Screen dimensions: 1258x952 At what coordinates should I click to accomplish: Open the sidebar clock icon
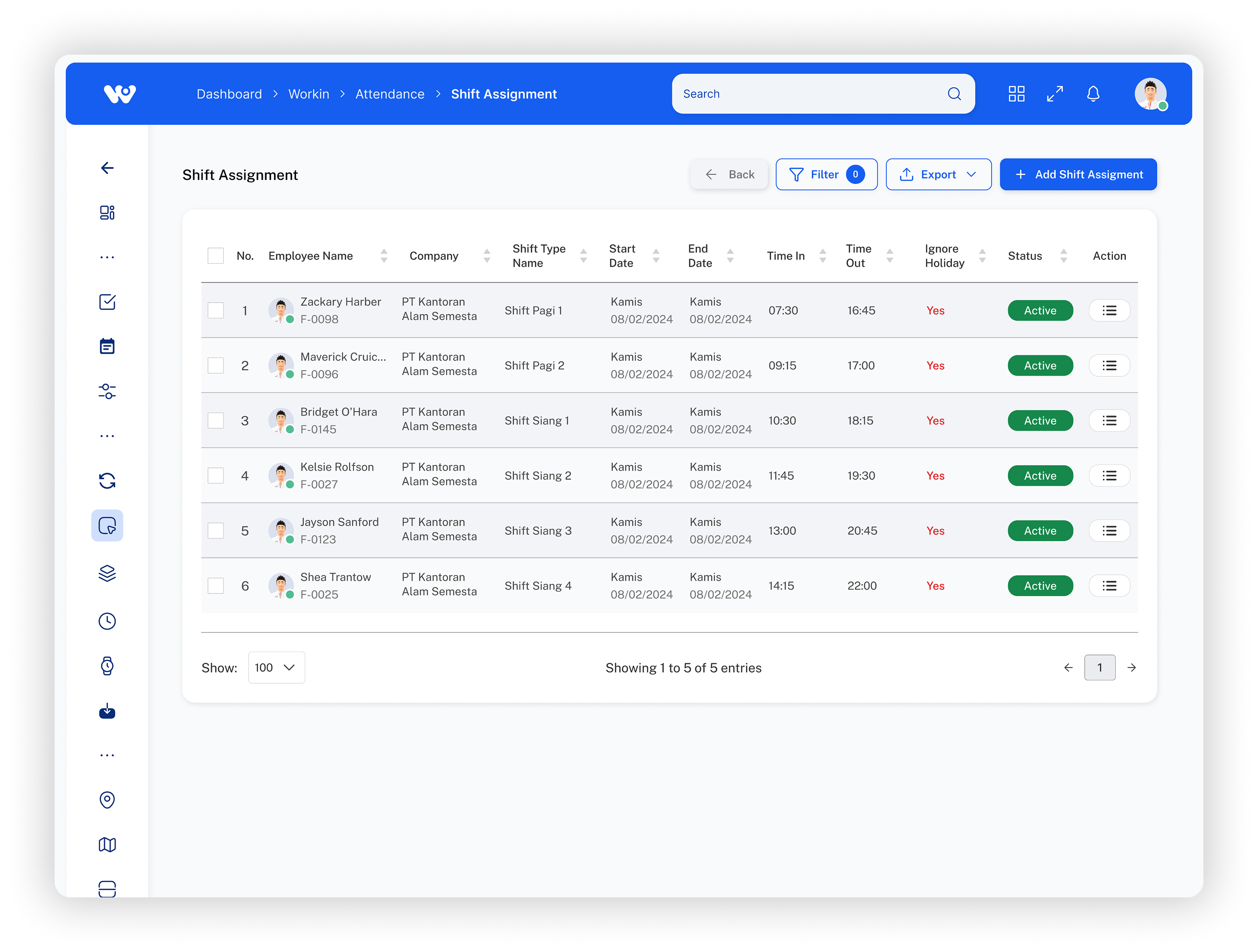(x=107, y=621)
